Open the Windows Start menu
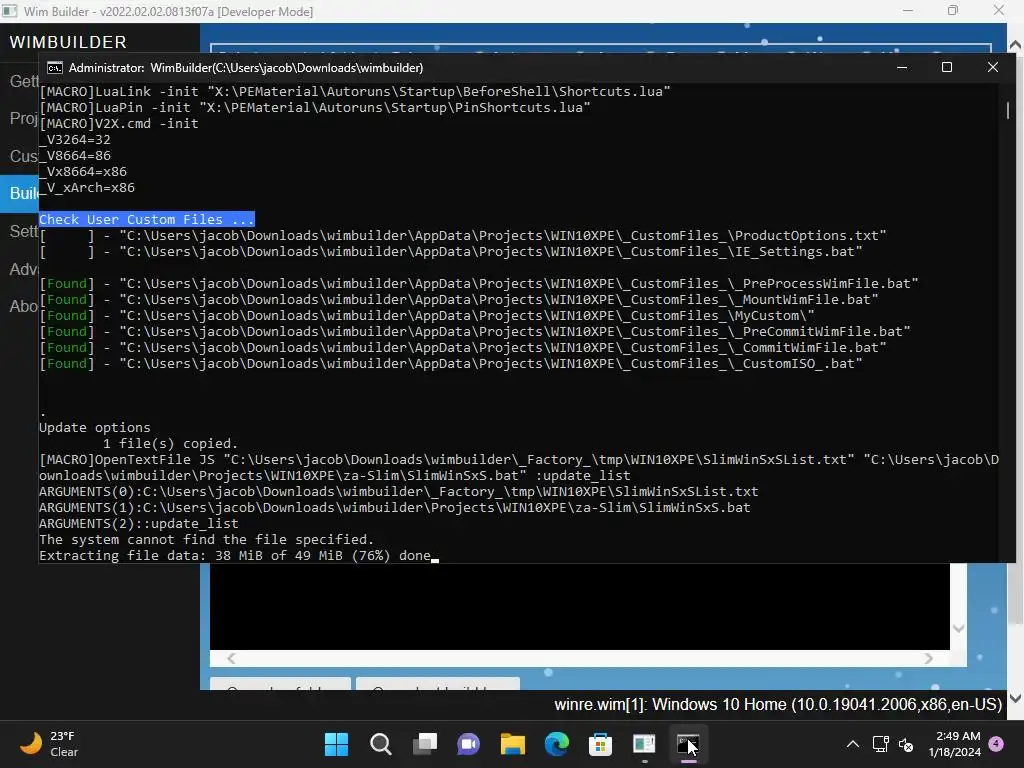 336,744
